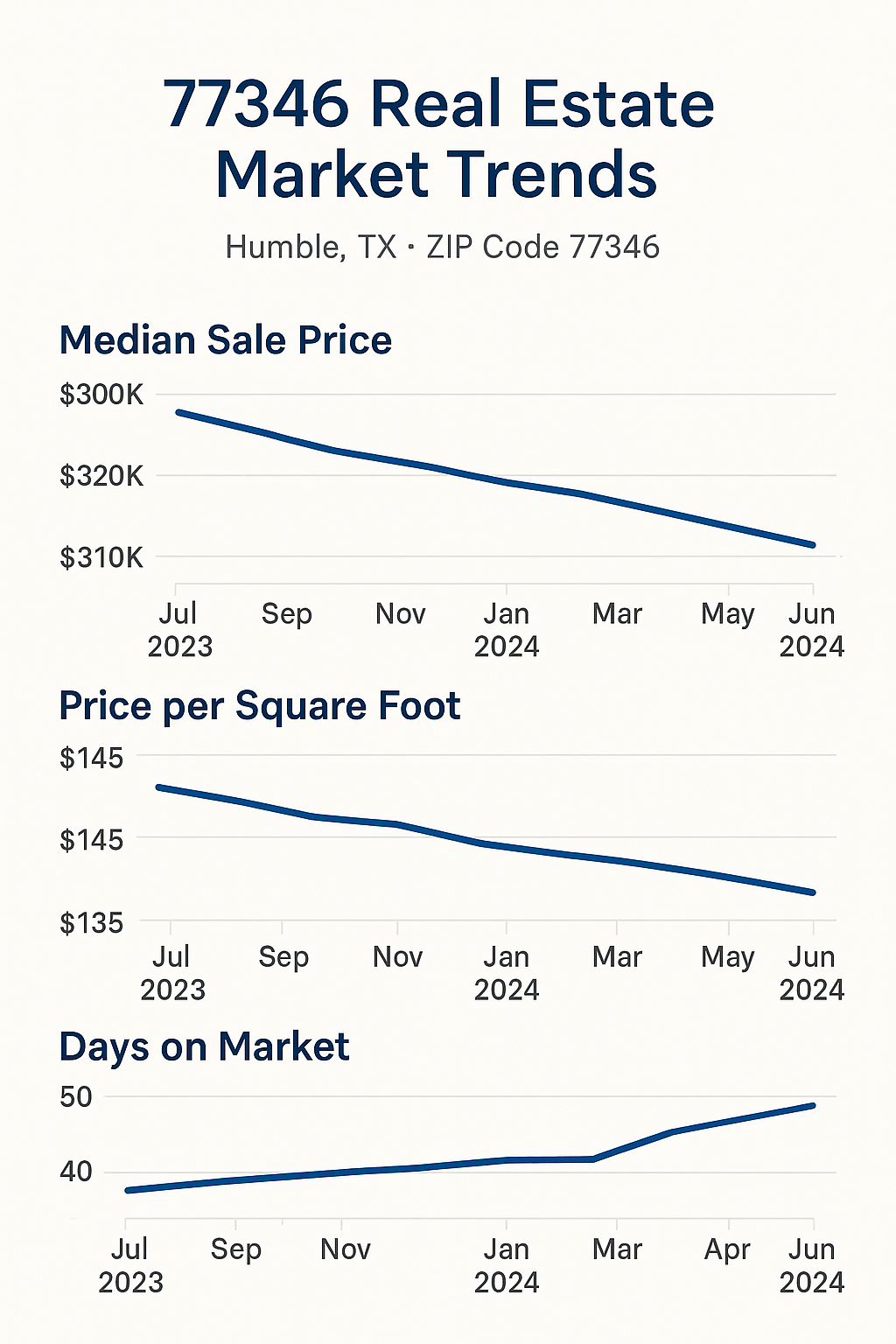Viewport: 896px width, 1344px height.
Task: Select the 'Days on Market' heading
Action: [x=204, y=1046]
